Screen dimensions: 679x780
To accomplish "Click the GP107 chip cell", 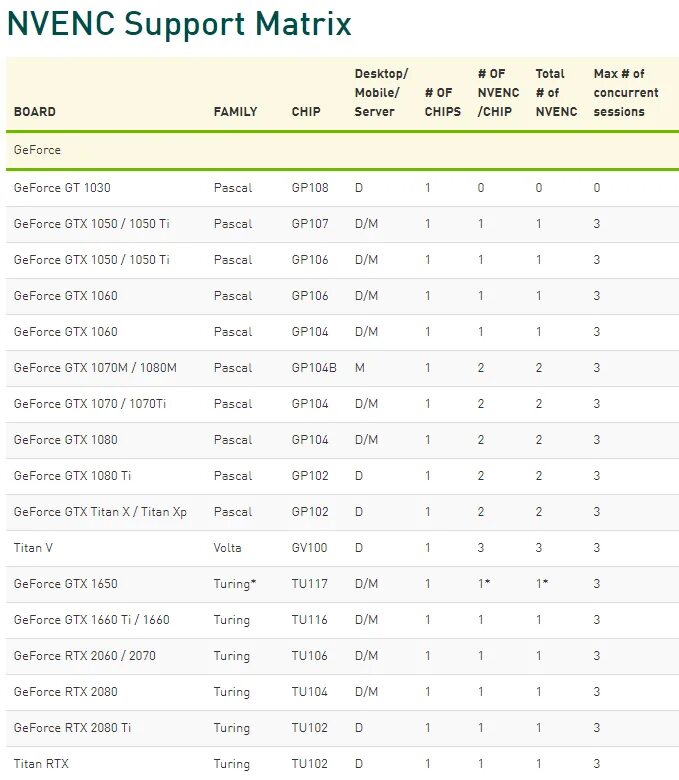I will coord(310,223).
